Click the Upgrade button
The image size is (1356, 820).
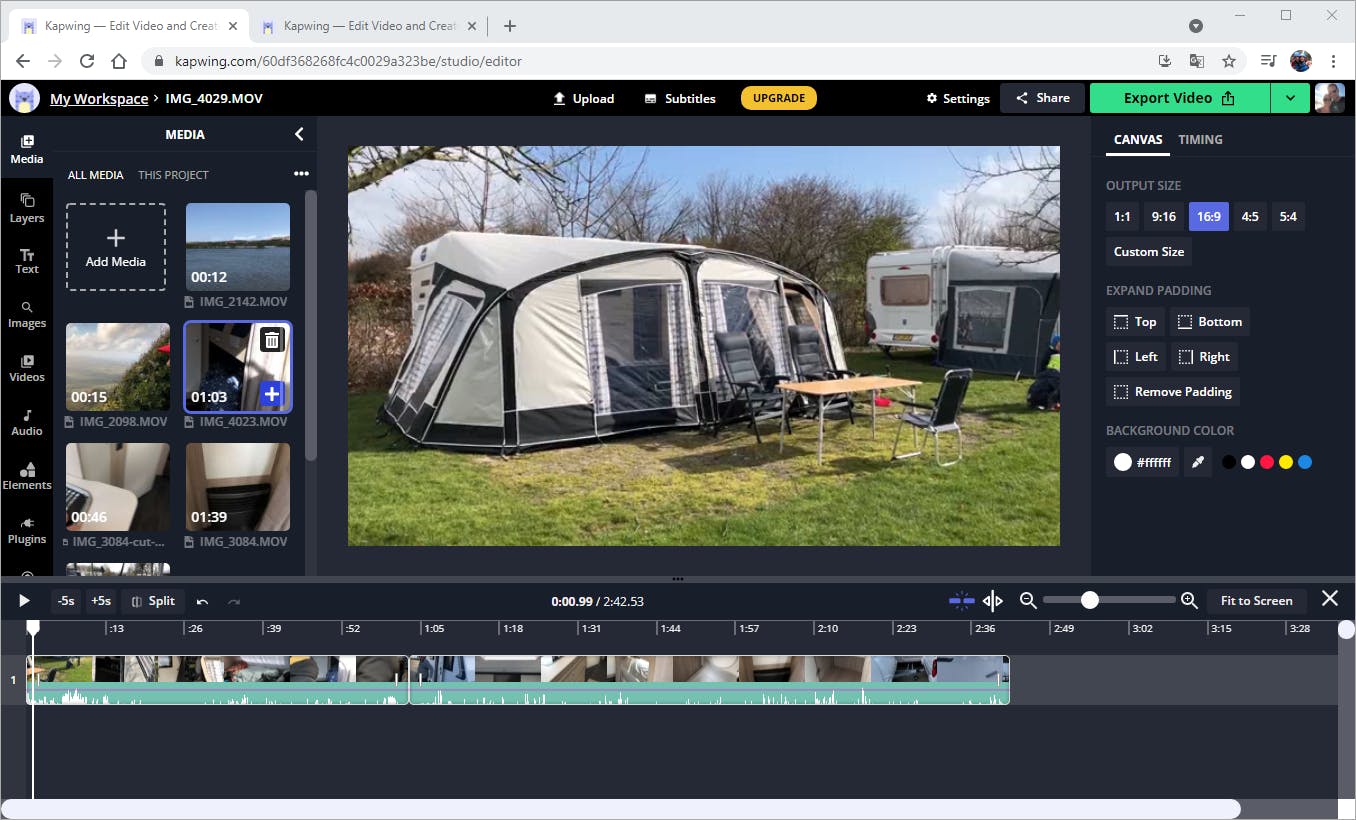pyautogui.click(x=779, y=98)
